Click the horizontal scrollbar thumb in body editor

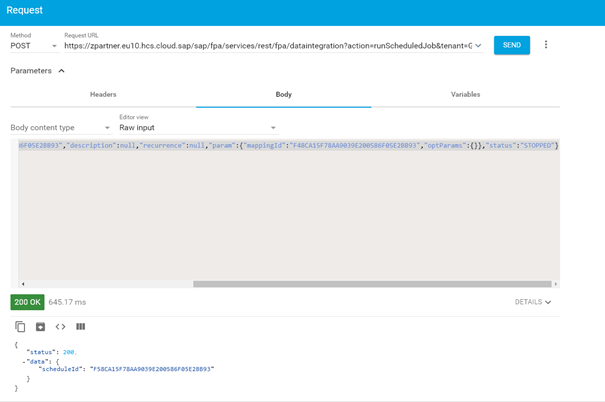pyautogui.click(x=372, y=284)
